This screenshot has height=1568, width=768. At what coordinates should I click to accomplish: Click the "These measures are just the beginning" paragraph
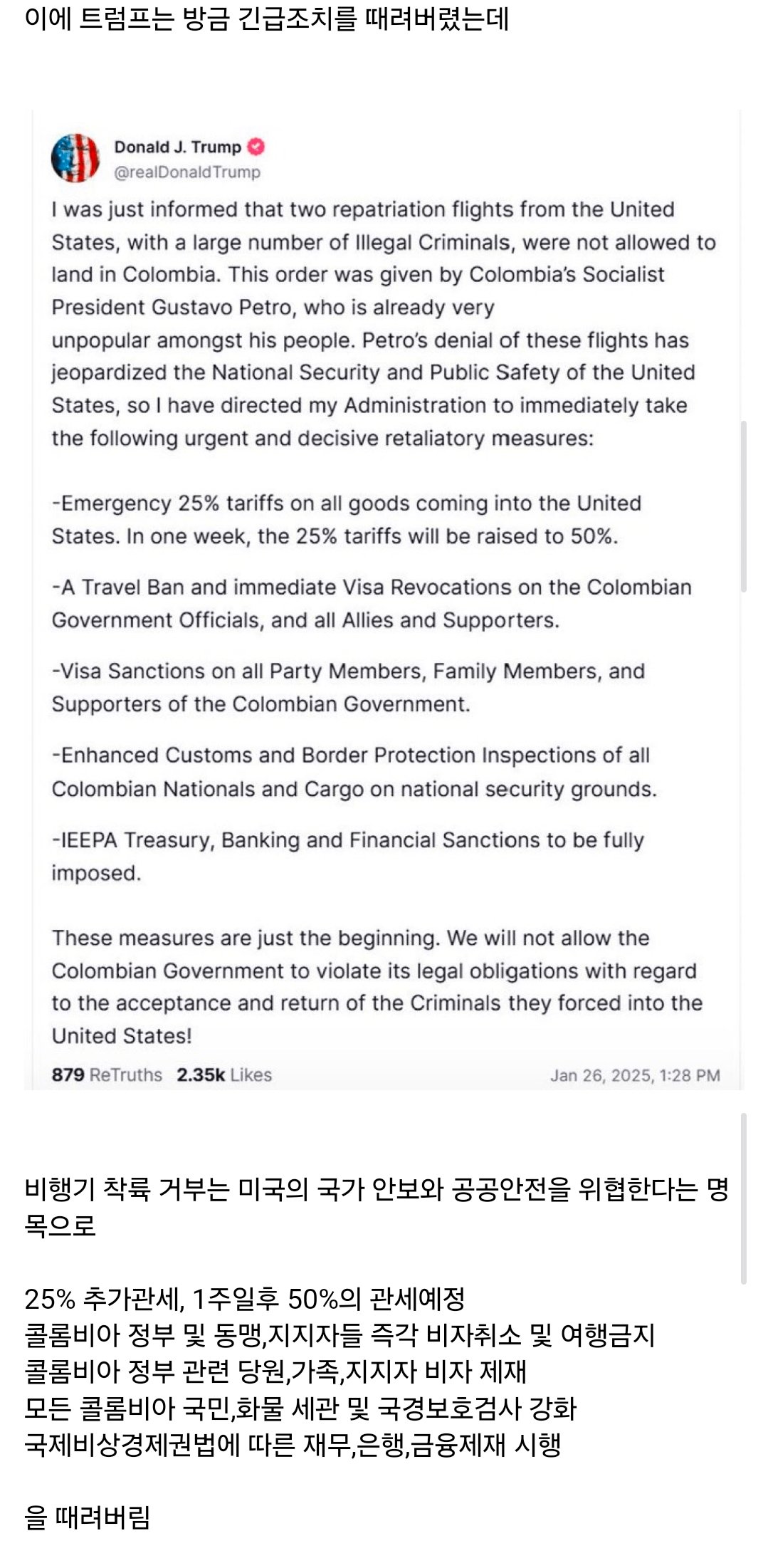click(x=377, y=987)
